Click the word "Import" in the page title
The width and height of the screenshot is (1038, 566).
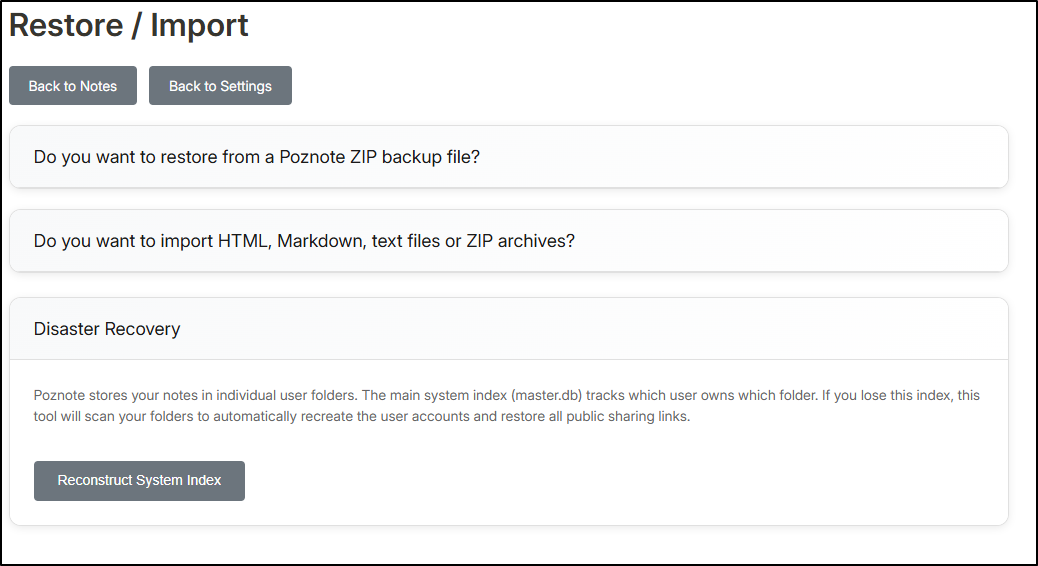pyautogui.click(x=199, y=26)
